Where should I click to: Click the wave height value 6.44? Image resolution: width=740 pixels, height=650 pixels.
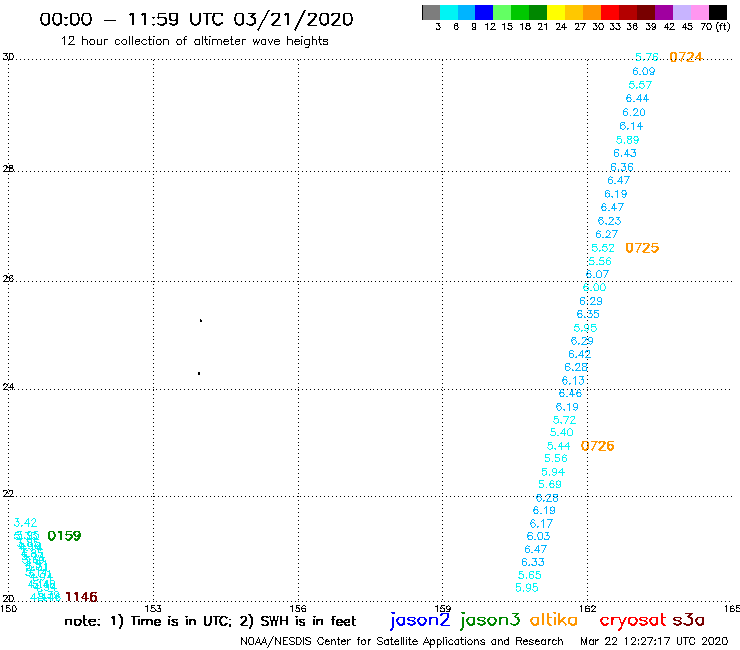(x=637, y=98)
